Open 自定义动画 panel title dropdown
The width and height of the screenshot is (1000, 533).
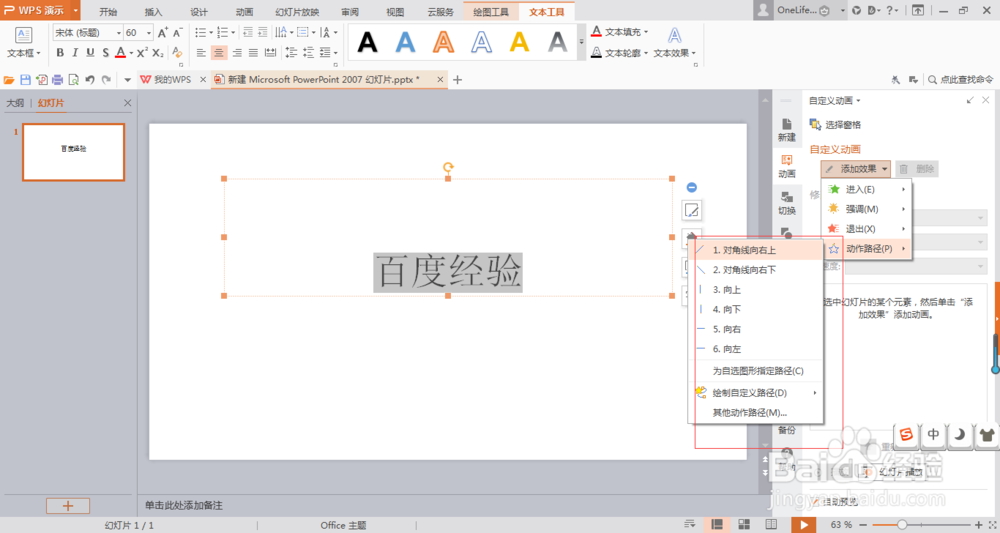[x=834, y=101]
